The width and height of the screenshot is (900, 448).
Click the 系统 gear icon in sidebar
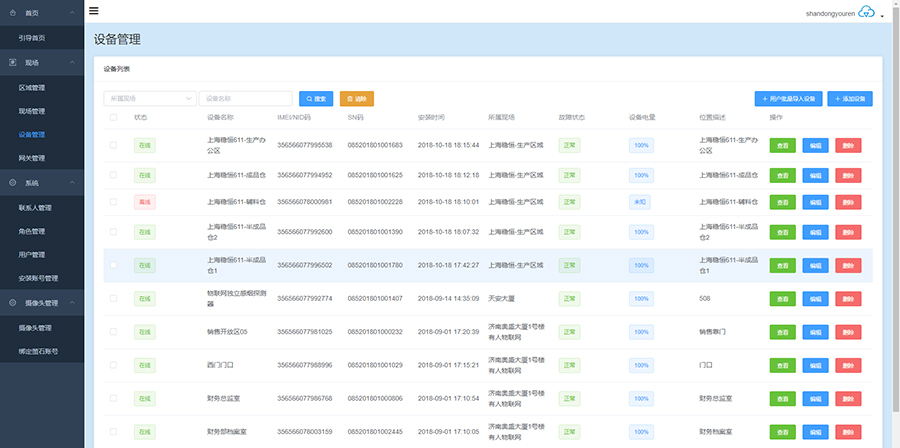(x=12, y=183)
